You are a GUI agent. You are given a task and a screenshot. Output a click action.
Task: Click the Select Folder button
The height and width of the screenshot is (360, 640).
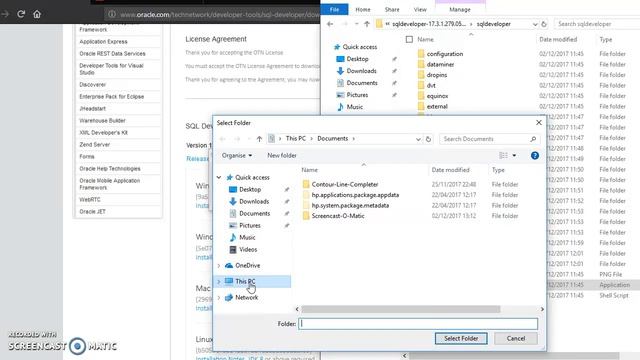461,338
